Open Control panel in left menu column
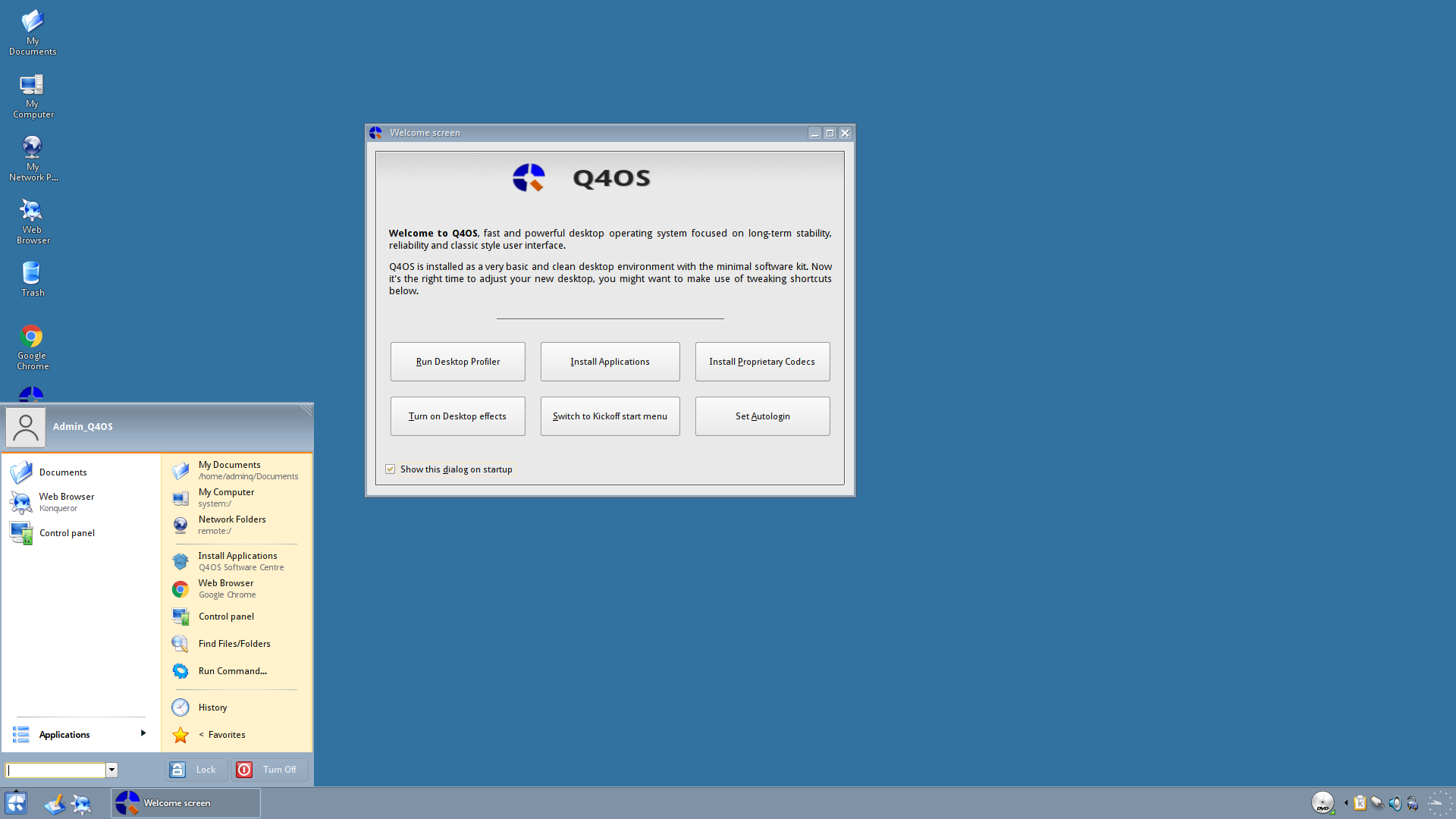The height and width of the screenshot is (819, 1456). coord(80,532)
